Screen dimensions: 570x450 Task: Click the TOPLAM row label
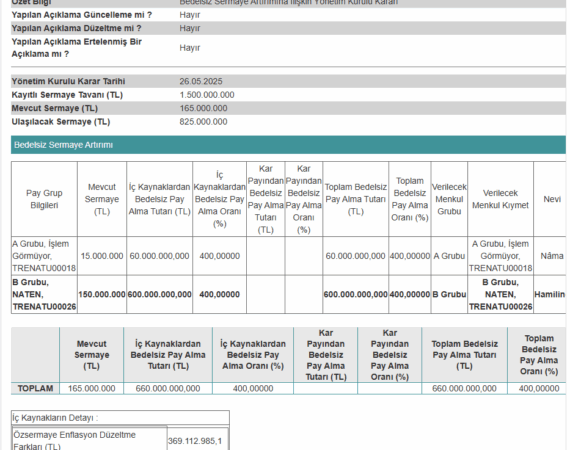click(35, 389)
